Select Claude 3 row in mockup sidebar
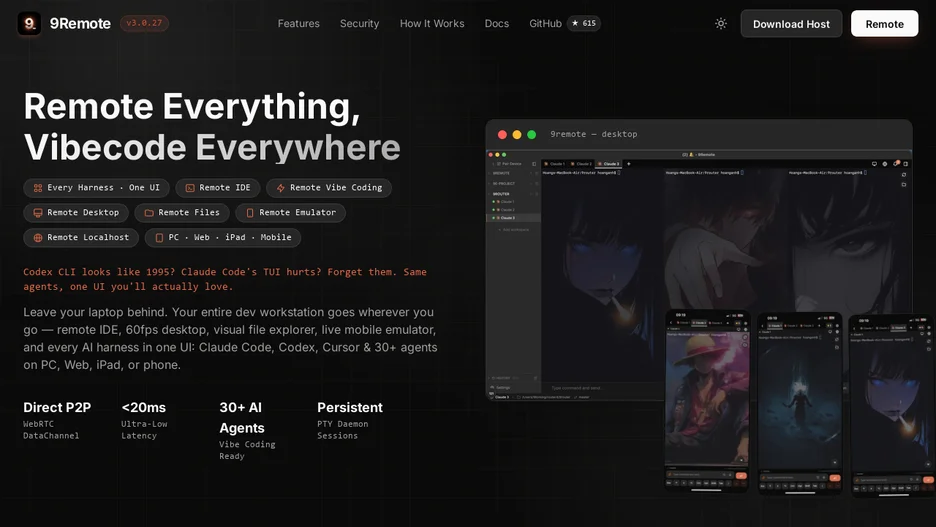The image size is (936, 527). pyautogui.click(x=513, y=218)
